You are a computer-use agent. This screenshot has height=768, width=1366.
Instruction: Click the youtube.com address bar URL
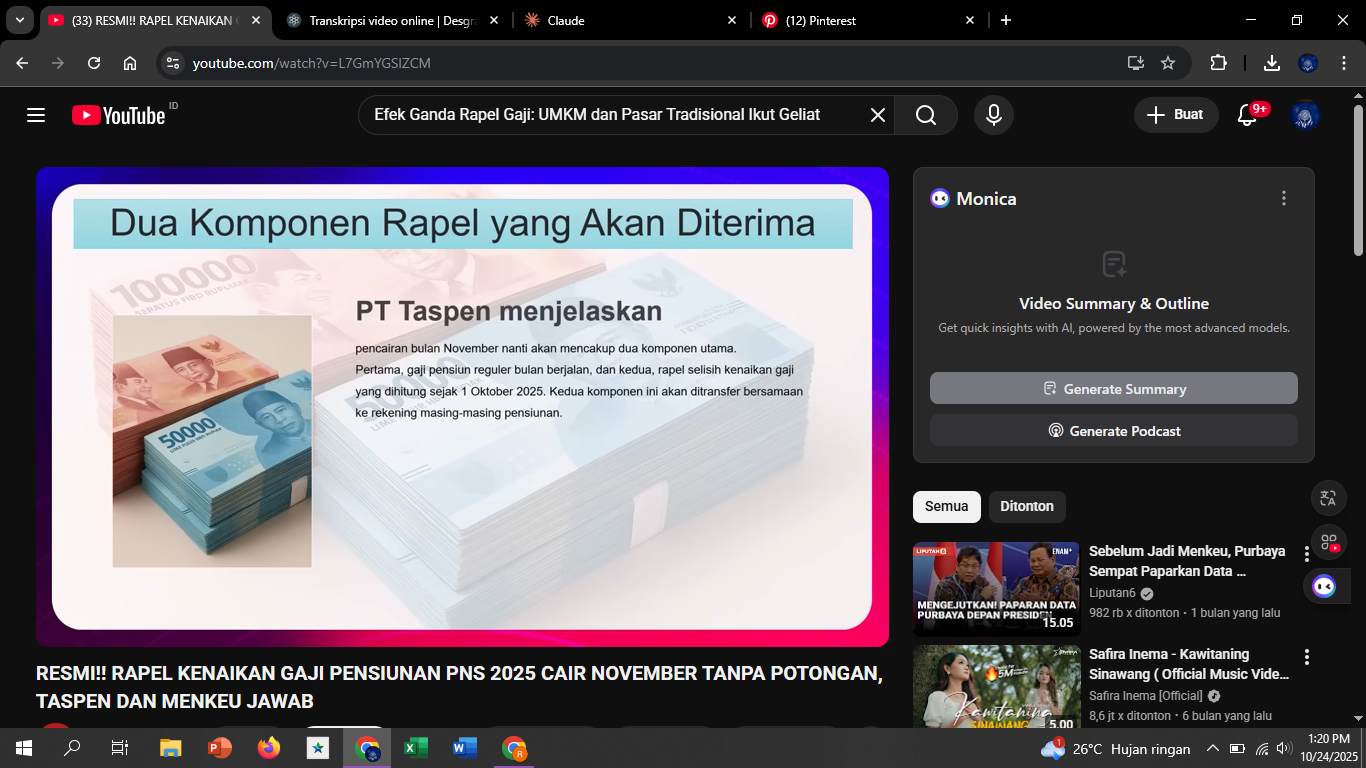pos(312,63)
